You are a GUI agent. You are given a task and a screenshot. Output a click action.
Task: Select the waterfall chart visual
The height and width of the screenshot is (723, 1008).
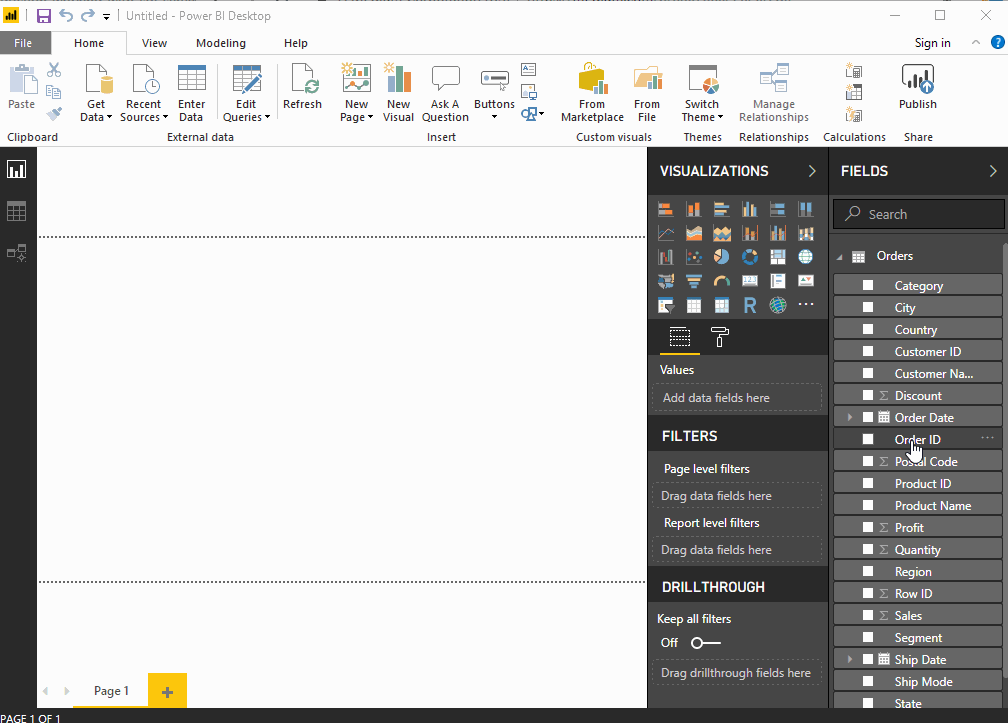(x=665, y=257)
